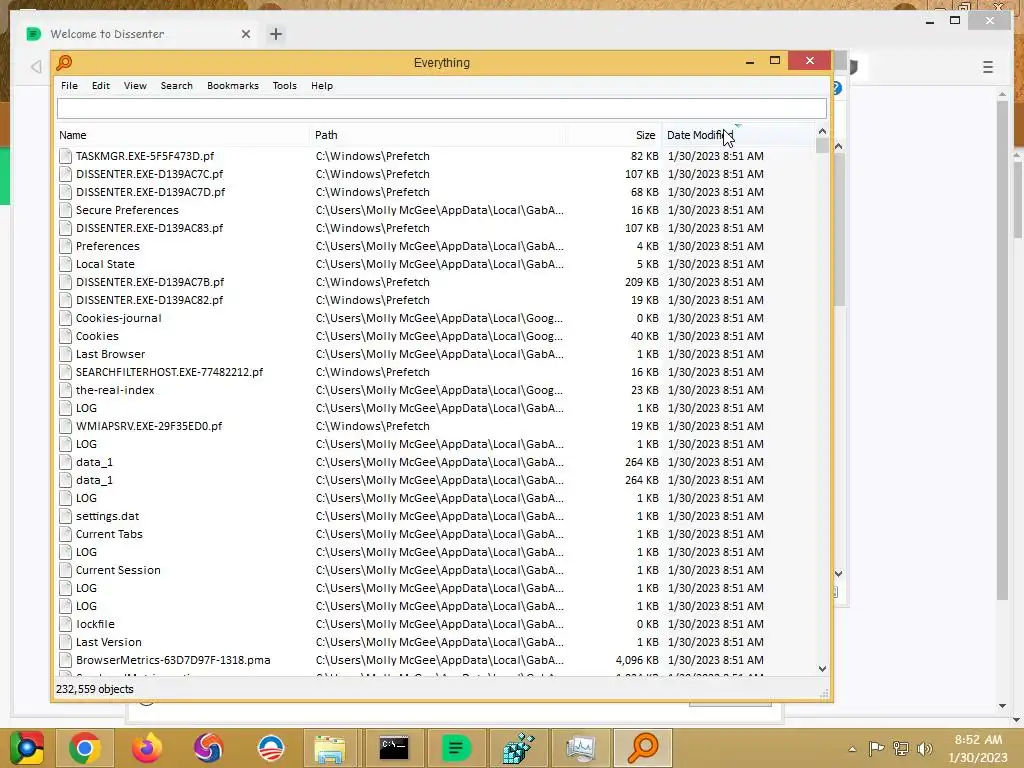Open a new tab in Dissenter
The width and height of the screenshot is (1024, 768).
coord(276,34)
